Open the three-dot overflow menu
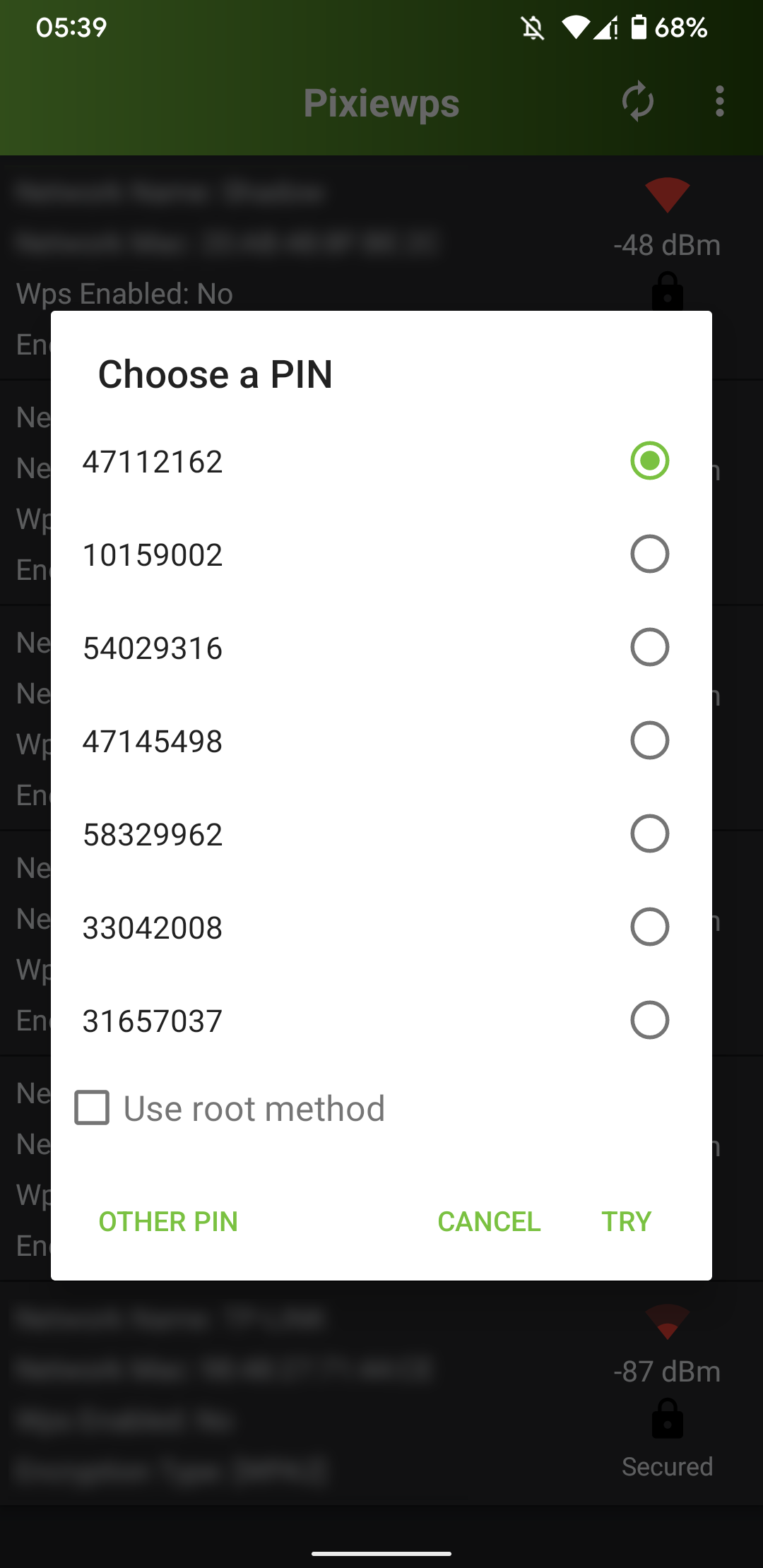The height and width of the screenshot is (1568, 763). click(x=719, y=102)
